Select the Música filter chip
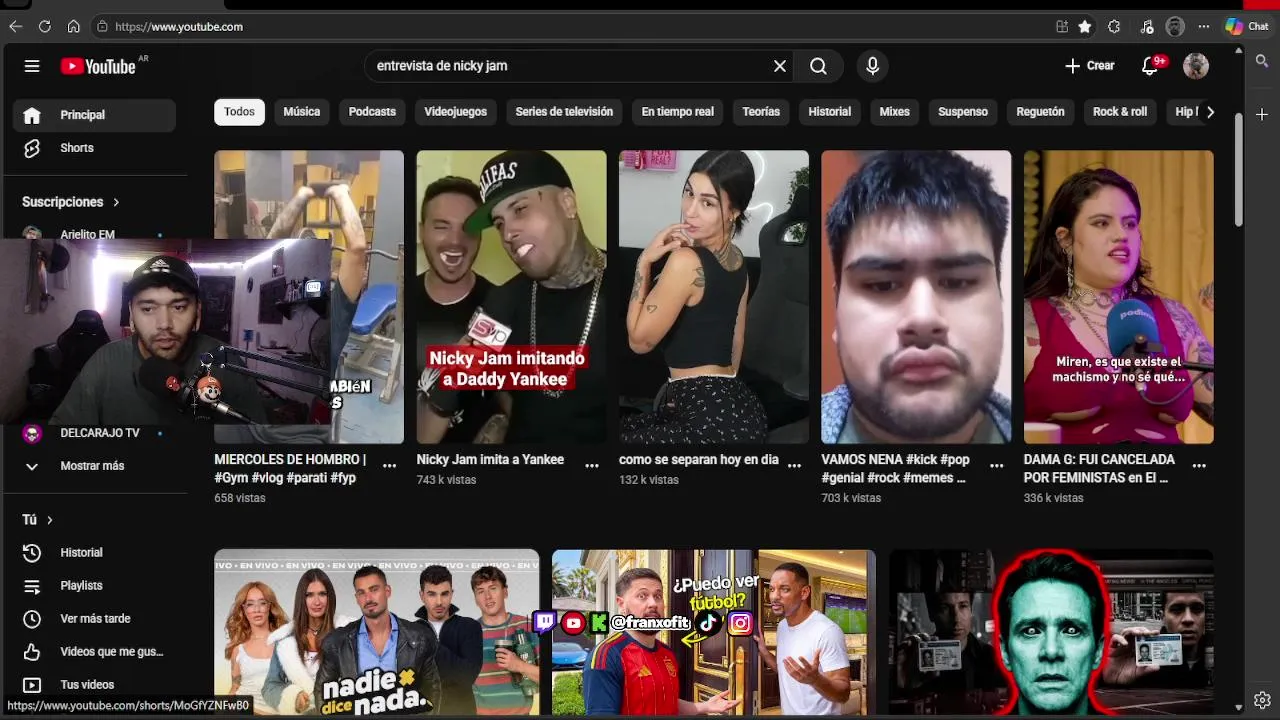 click(x=301, y=112)
